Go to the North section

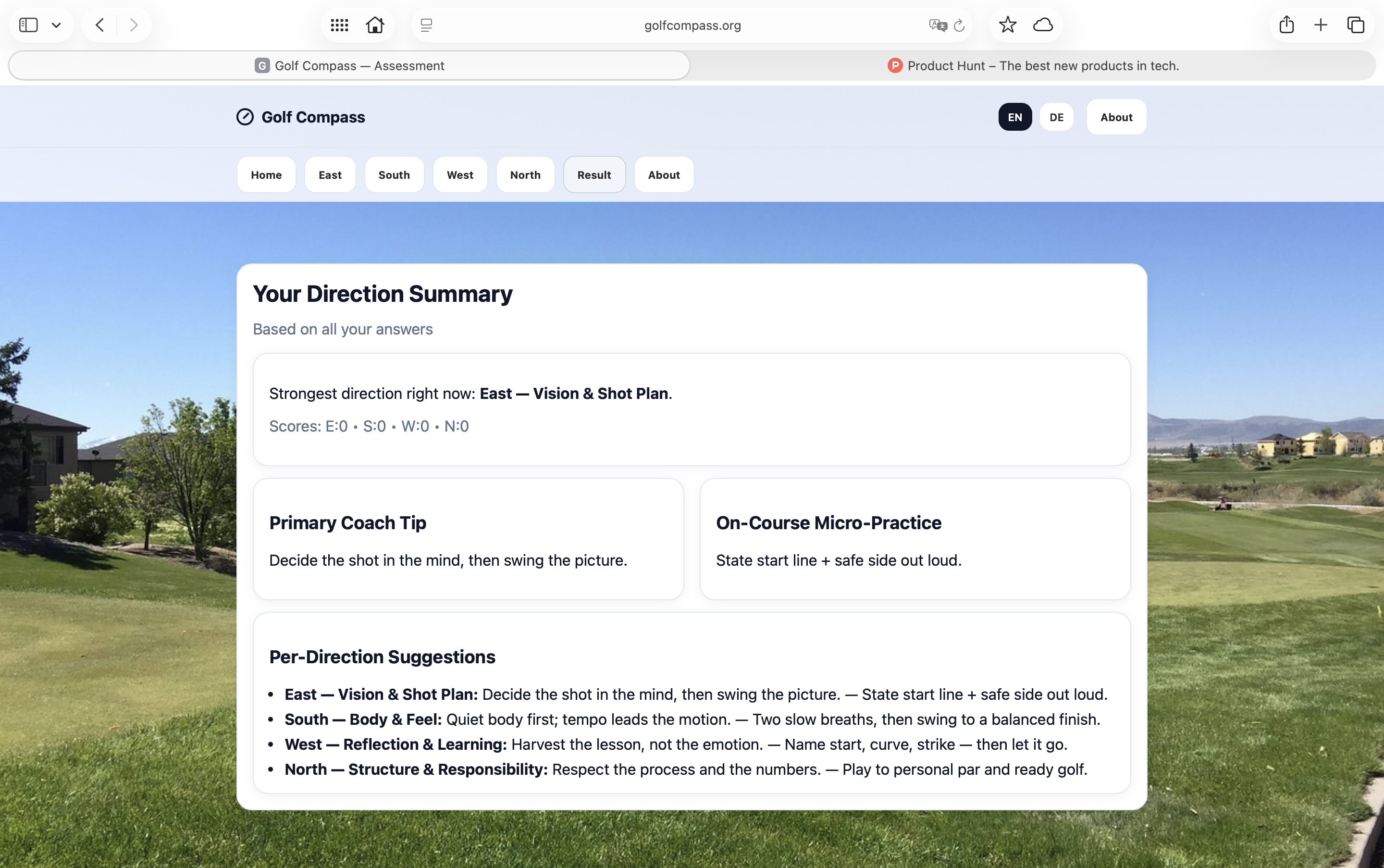(525, 174)
